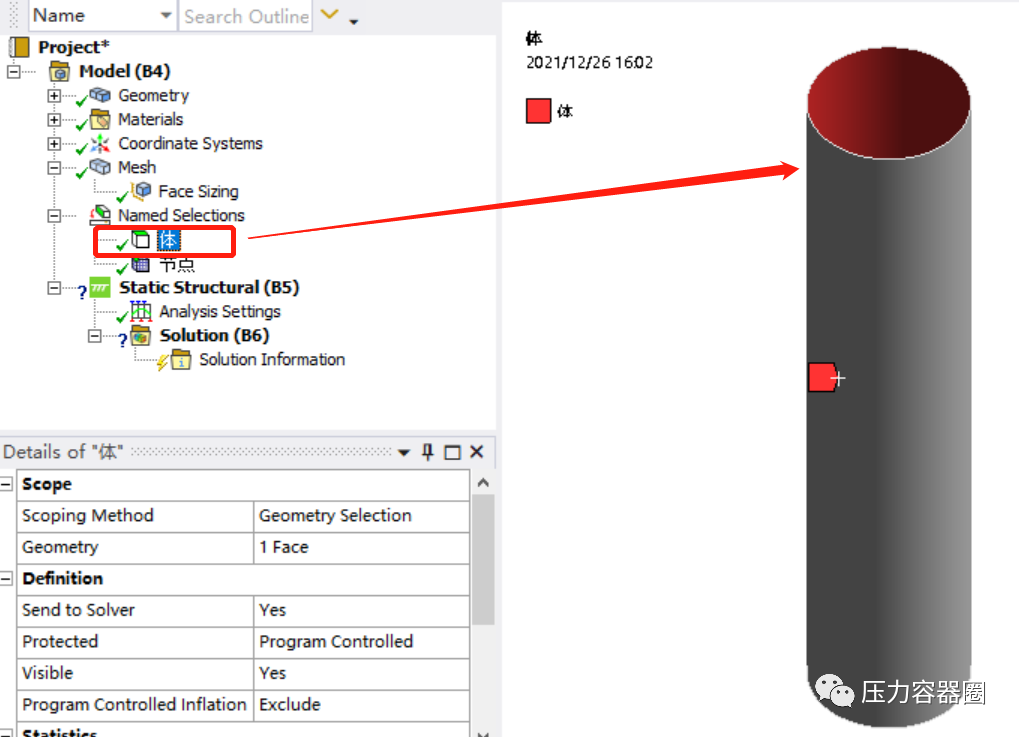Viewport: 1019px width, 737px height.
Task: Open the Details panel options dropdown arrow
Action: coord(404,452)
